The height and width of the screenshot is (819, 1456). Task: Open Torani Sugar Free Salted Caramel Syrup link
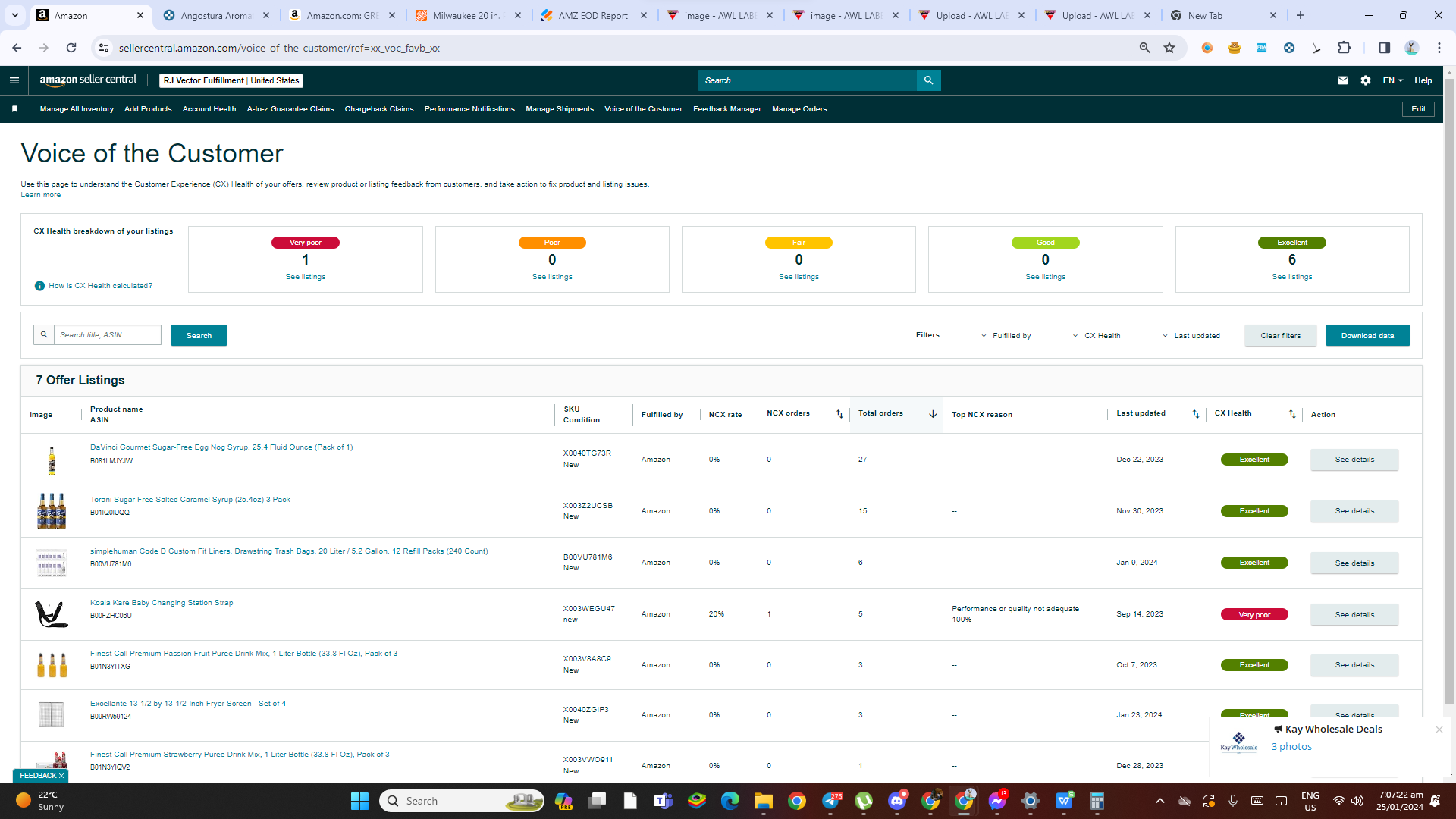(x=190, y=500)
